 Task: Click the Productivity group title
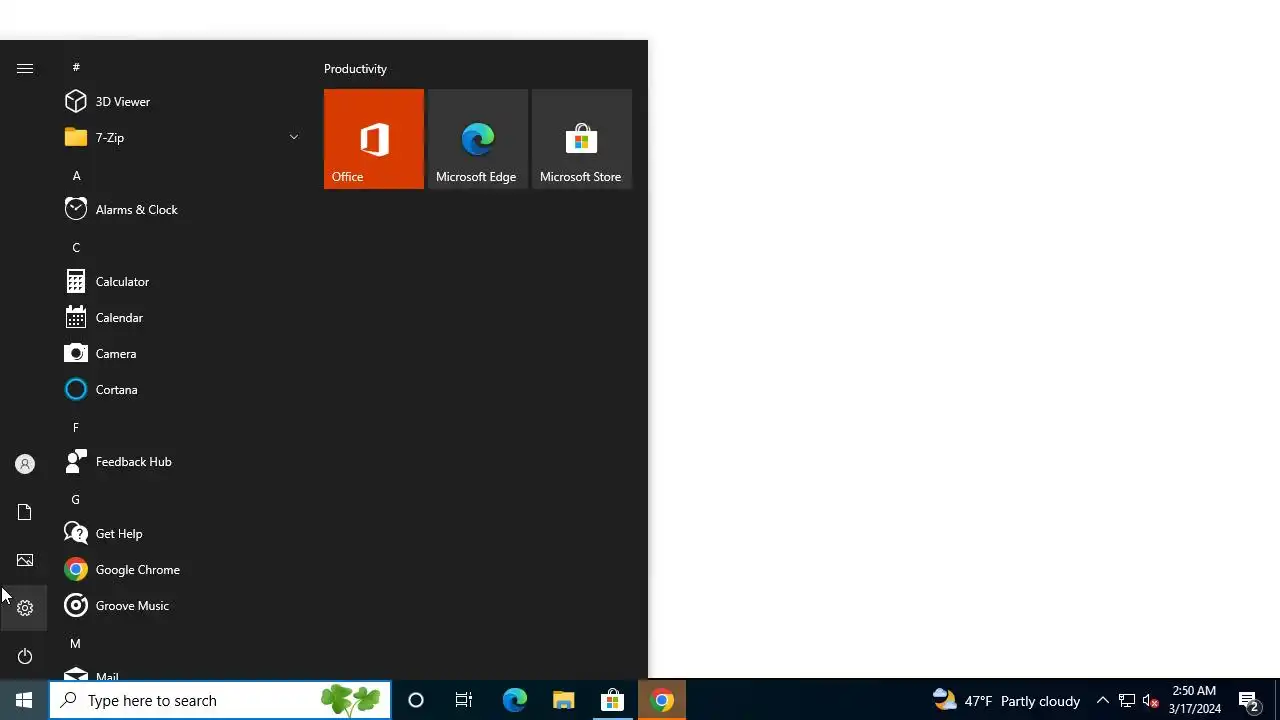pyautogui.click(x=355, y=69)
